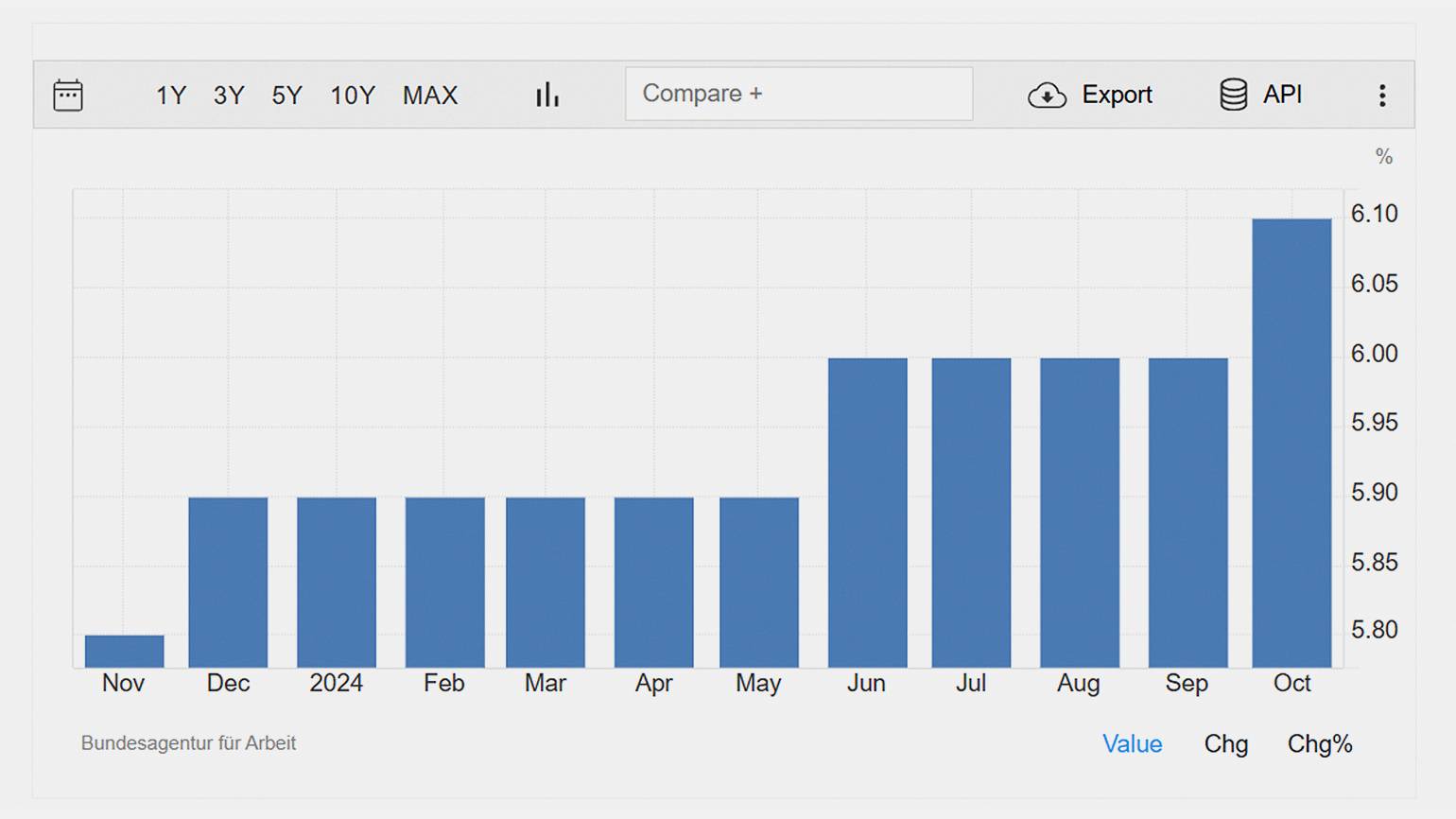The height and width of the screenshot is (819, 1456).
Task: Switch to the Value view
Action: [1132, 744]
